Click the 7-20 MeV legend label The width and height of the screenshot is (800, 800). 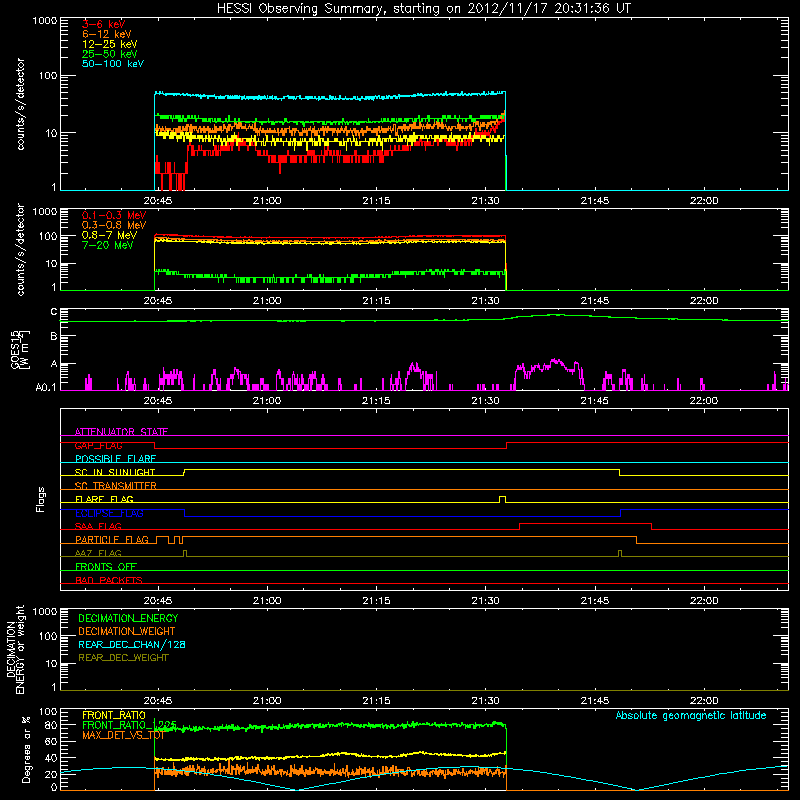107,245
